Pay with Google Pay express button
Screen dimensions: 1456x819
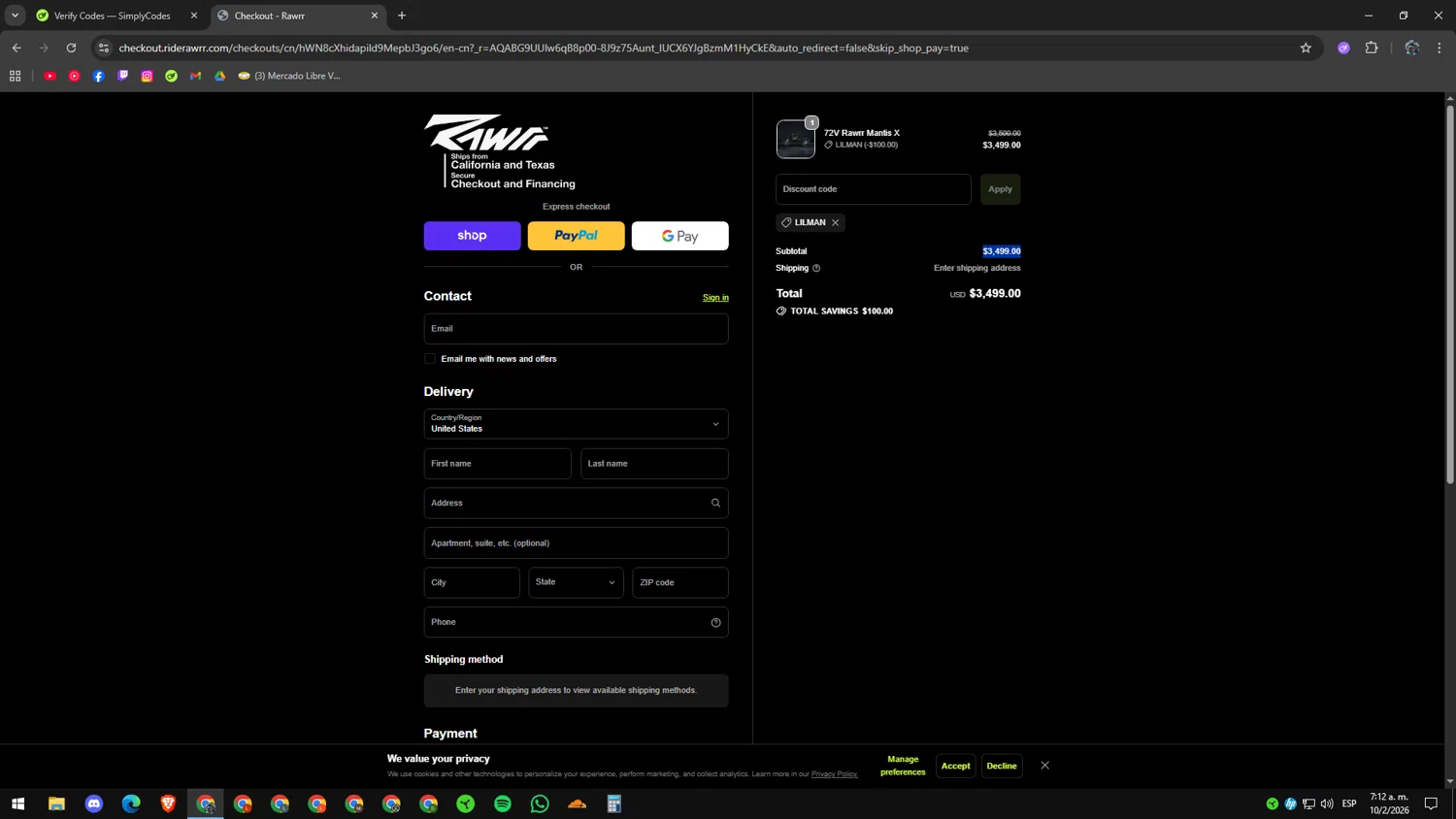[680, 236]
